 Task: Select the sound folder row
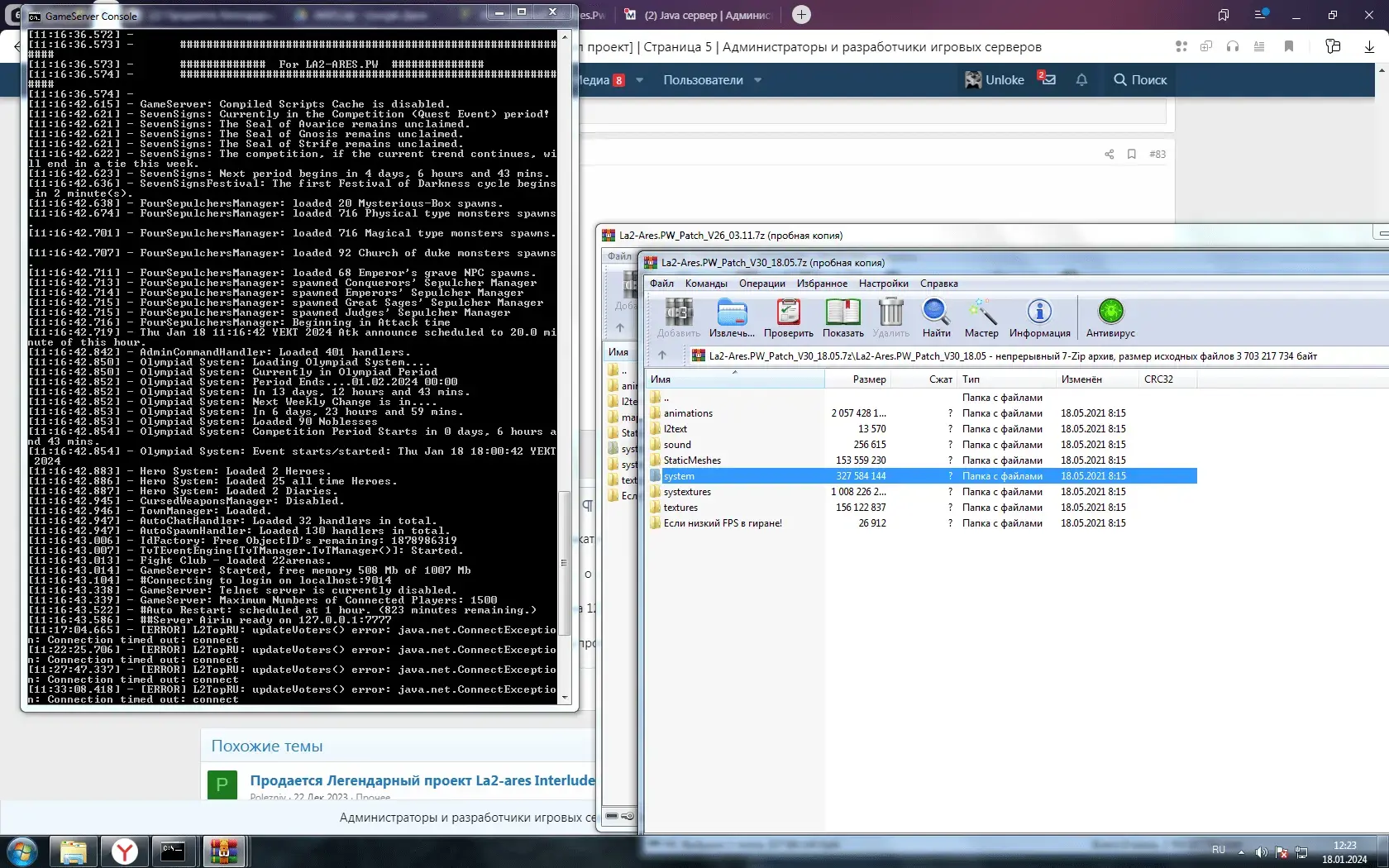click(x=921, y=445)
